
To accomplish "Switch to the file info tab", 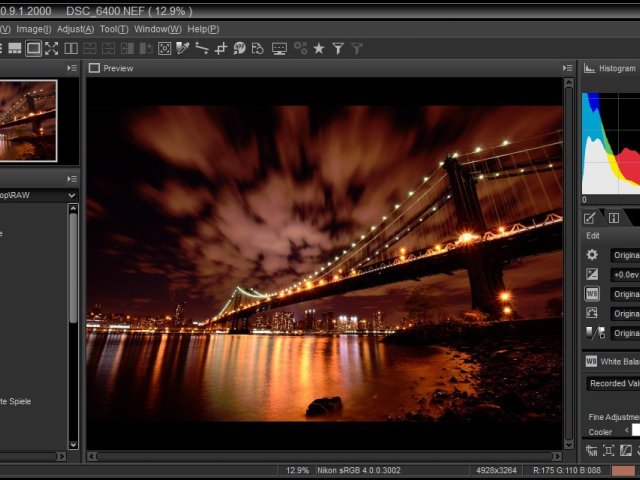I will pos(613,218).
